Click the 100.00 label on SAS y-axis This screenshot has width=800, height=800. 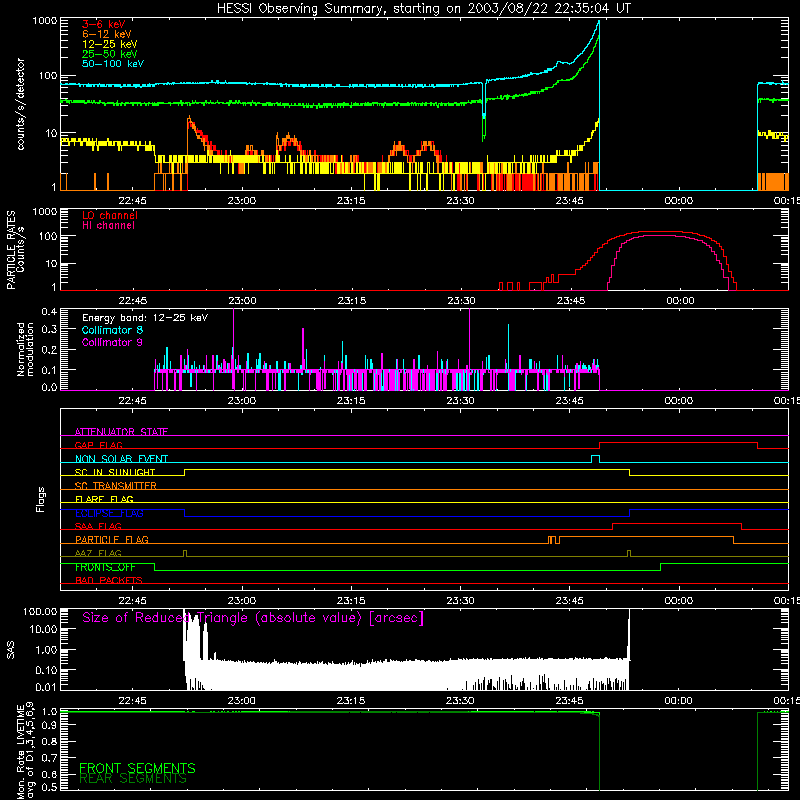pyautogui.click(x=40, y=611)
